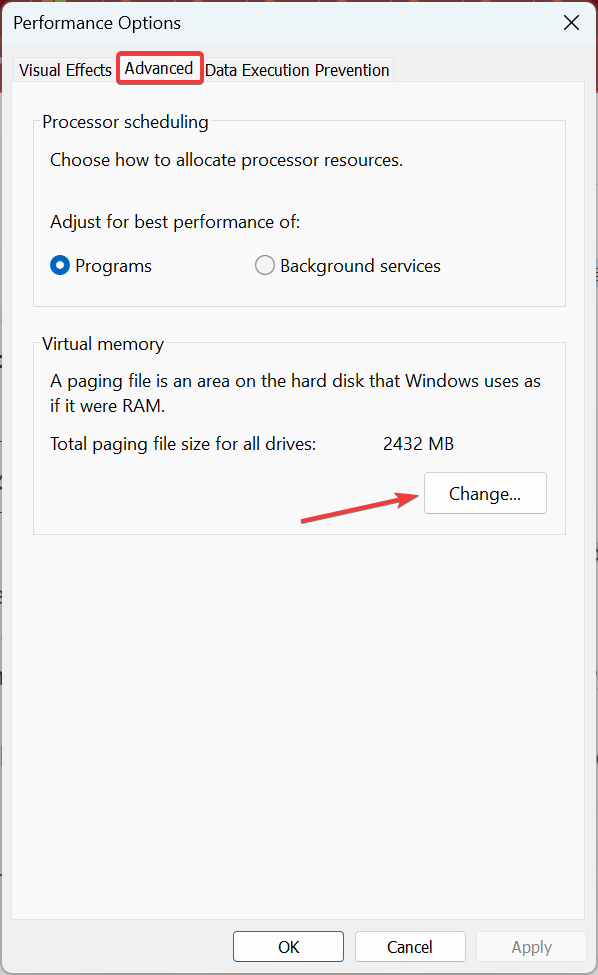Click the 'Programs' label text

113,266
